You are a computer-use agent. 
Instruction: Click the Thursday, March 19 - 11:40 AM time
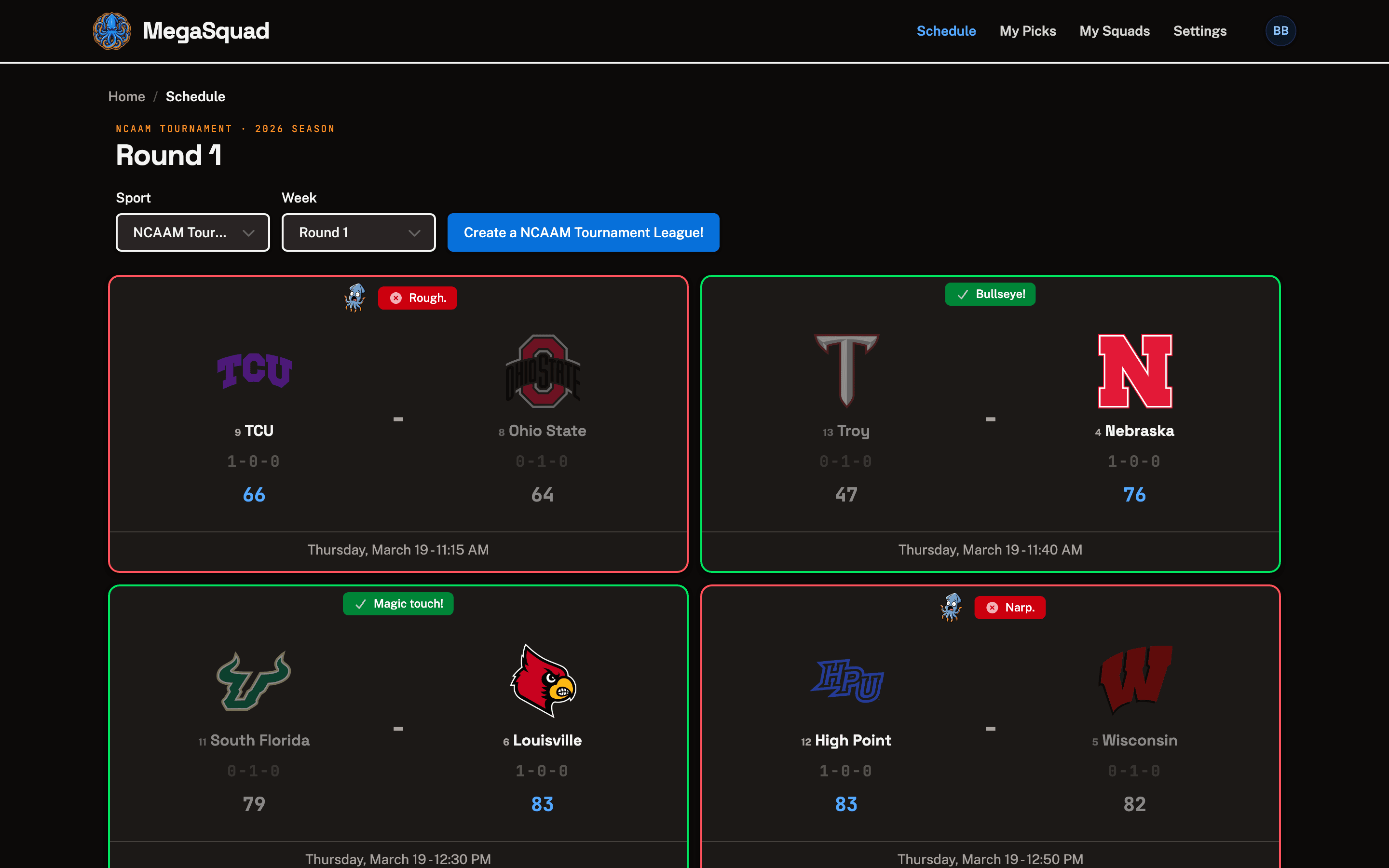990,549
